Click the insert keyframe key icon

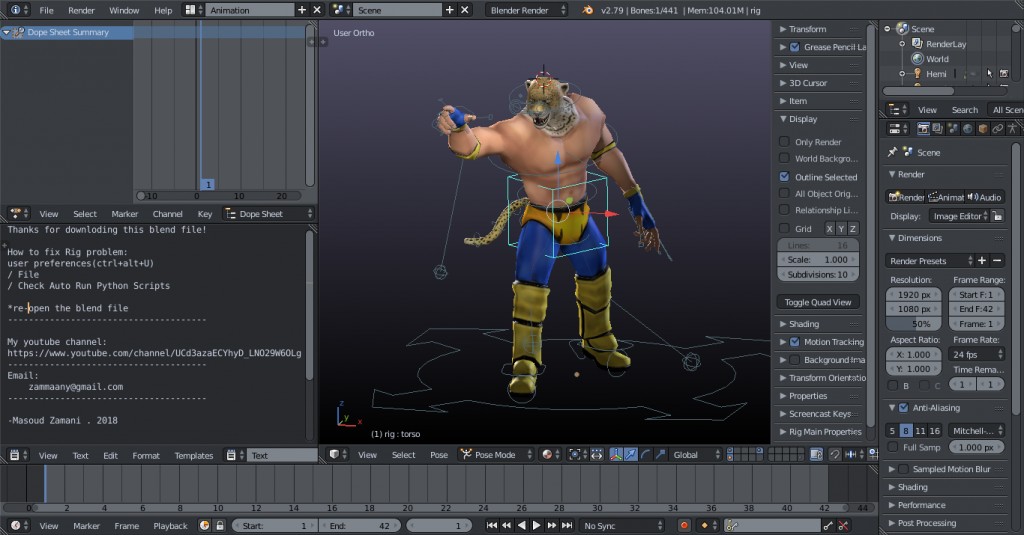828,525
